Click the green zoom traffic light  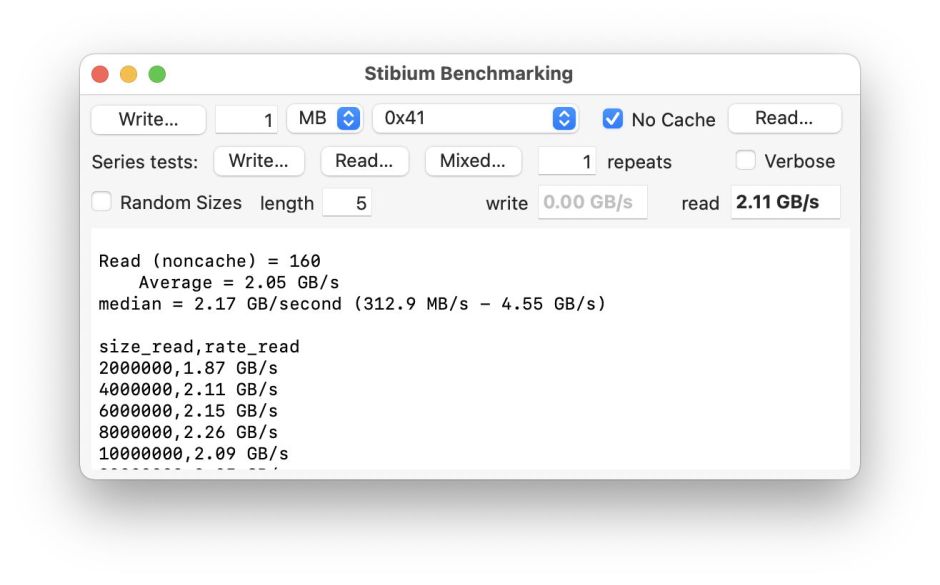point(157,73)
